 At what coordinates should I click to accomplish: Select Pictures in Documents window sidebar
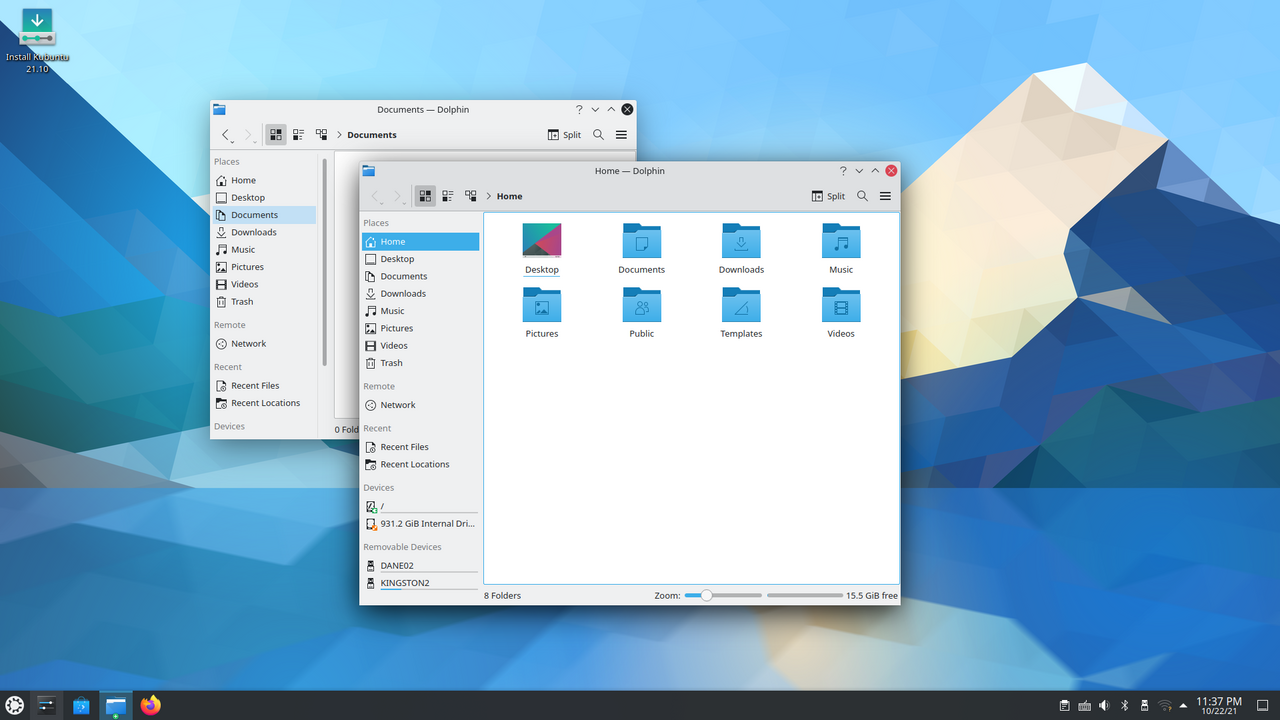pos(265,267)
